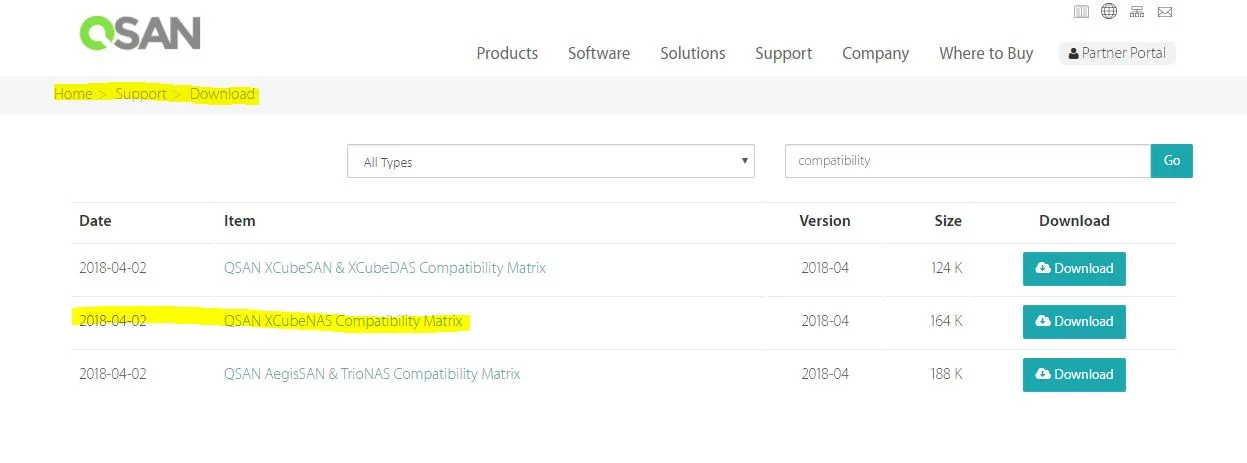1247x463 pixels.
Task: Click the compatibility search field
Action: pyautogui.click(x=968, y=161)
